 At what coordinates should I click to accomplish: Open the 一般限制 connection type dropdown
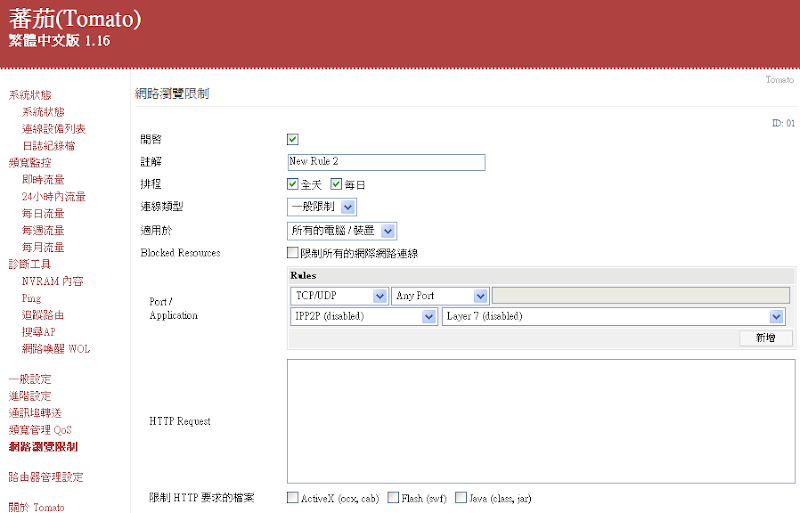click(x=322, y=207)
